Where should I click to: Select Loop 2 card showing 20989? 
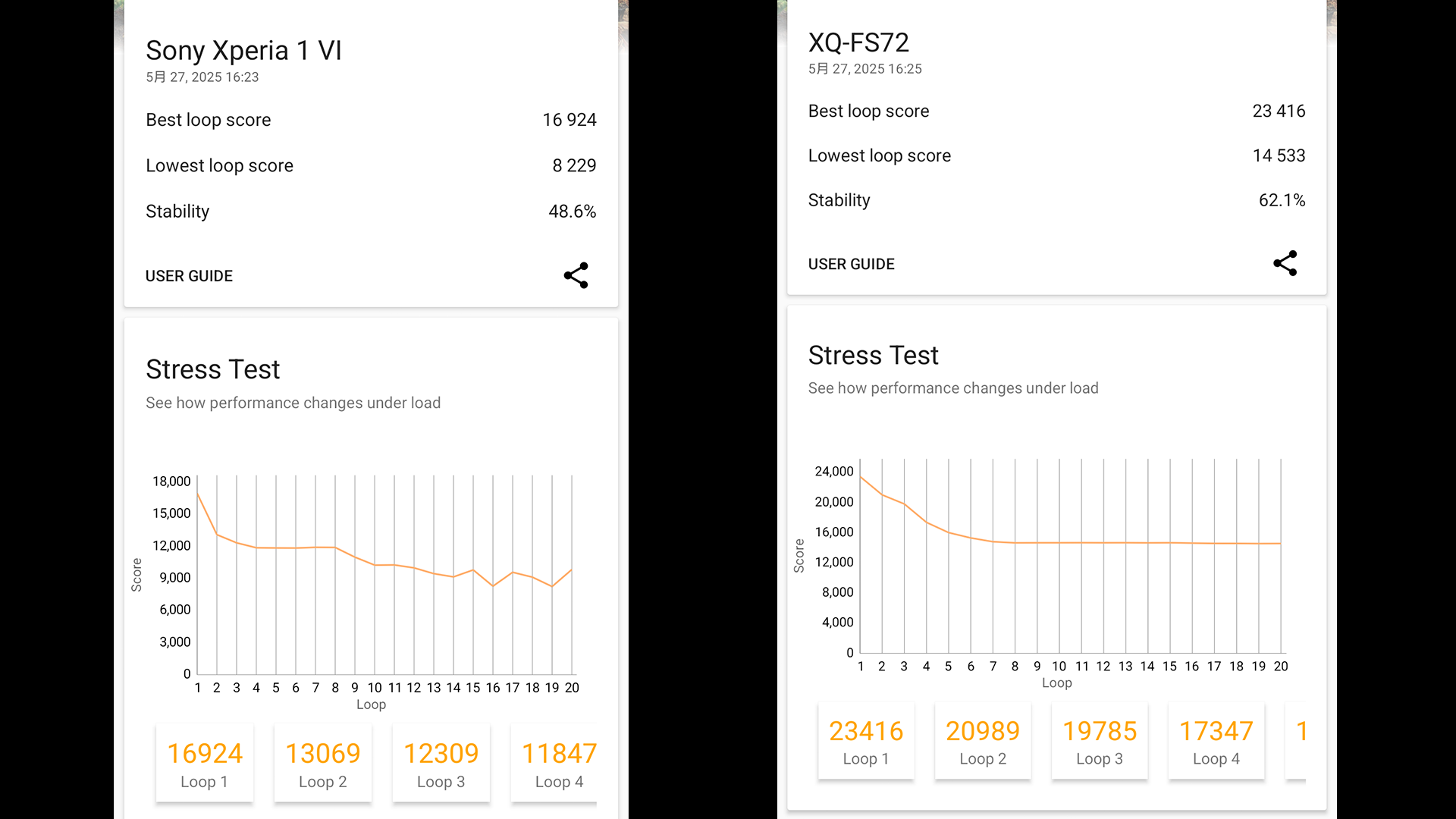(983, 741)
